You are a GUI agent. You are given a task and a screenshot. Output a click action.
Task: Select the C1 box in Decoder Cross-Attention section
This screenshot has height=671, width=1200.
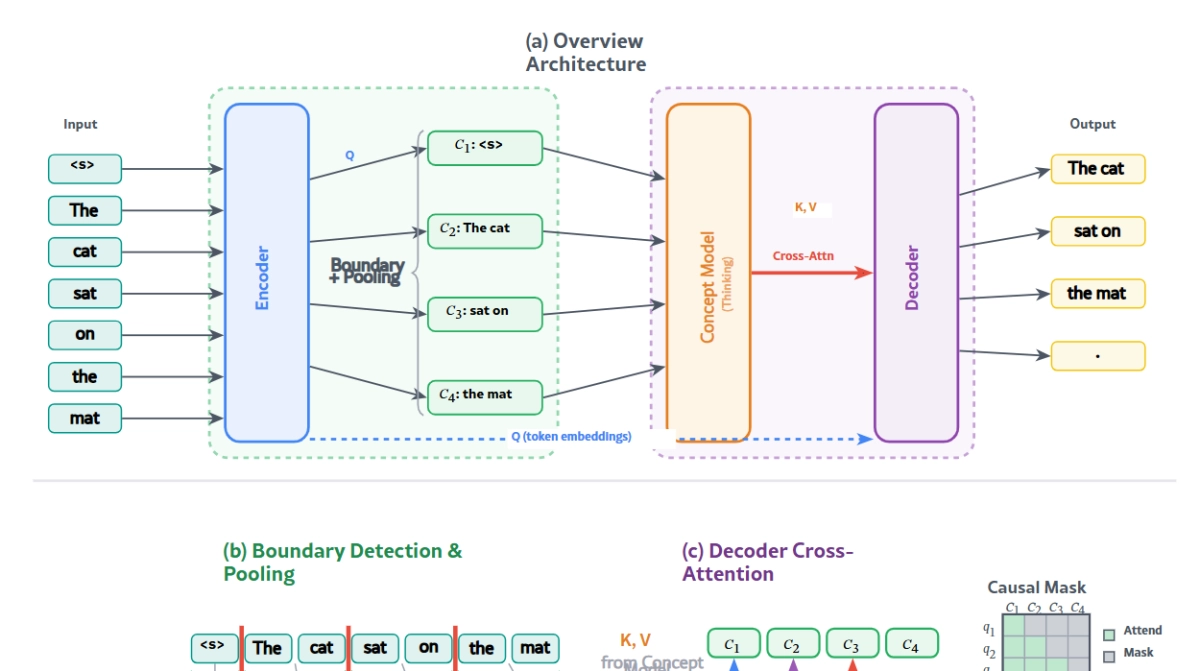click(x=734, y=643)
